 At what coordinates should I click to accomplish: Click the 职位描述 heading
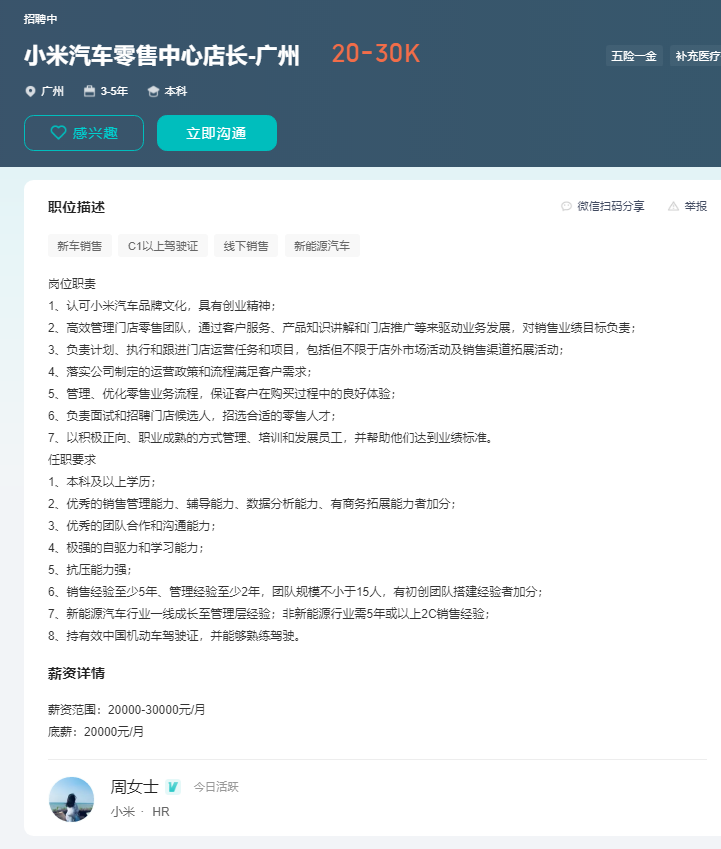coord(76,207)
